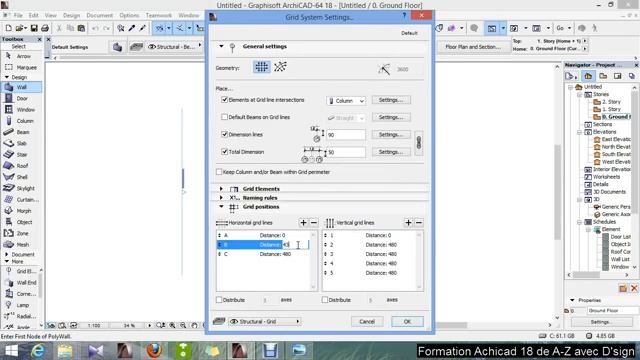This screenshot has height=360, width=640.
Task: Check Distribute for vertical grid lines
Action: click(325, 300)
